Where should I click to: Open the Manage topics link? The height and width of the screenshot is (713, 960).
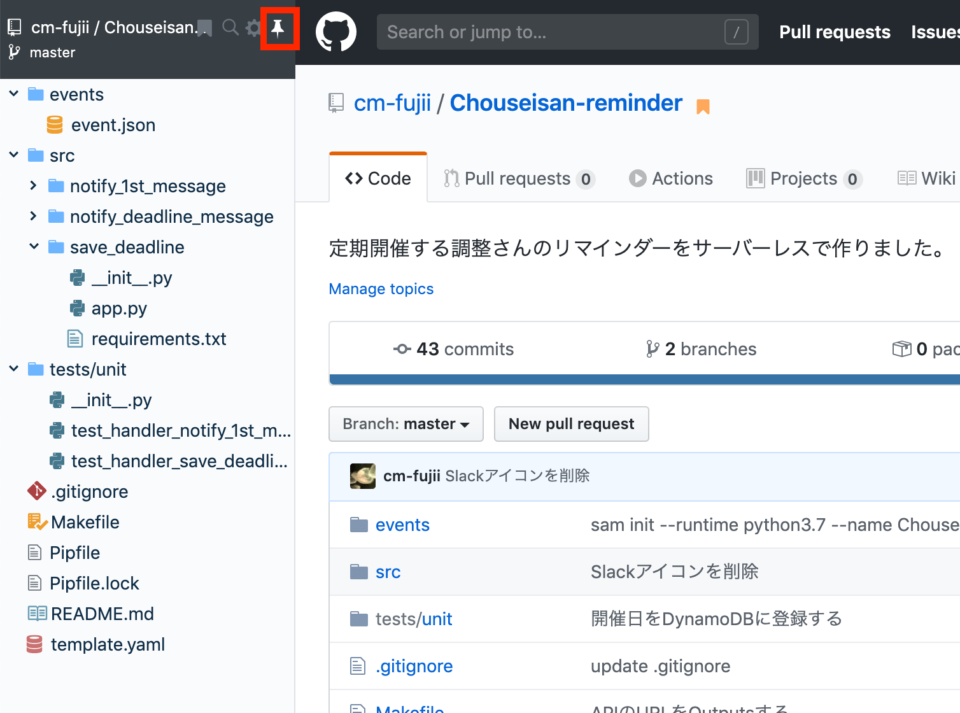[x=381, y=289]
